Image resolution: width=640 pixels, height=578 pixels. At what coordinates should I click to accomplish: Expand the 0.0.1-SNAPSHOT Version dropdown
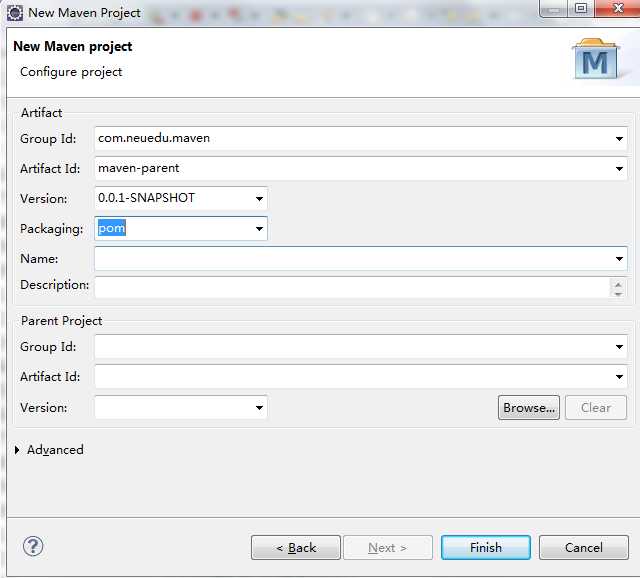(259, 199)
